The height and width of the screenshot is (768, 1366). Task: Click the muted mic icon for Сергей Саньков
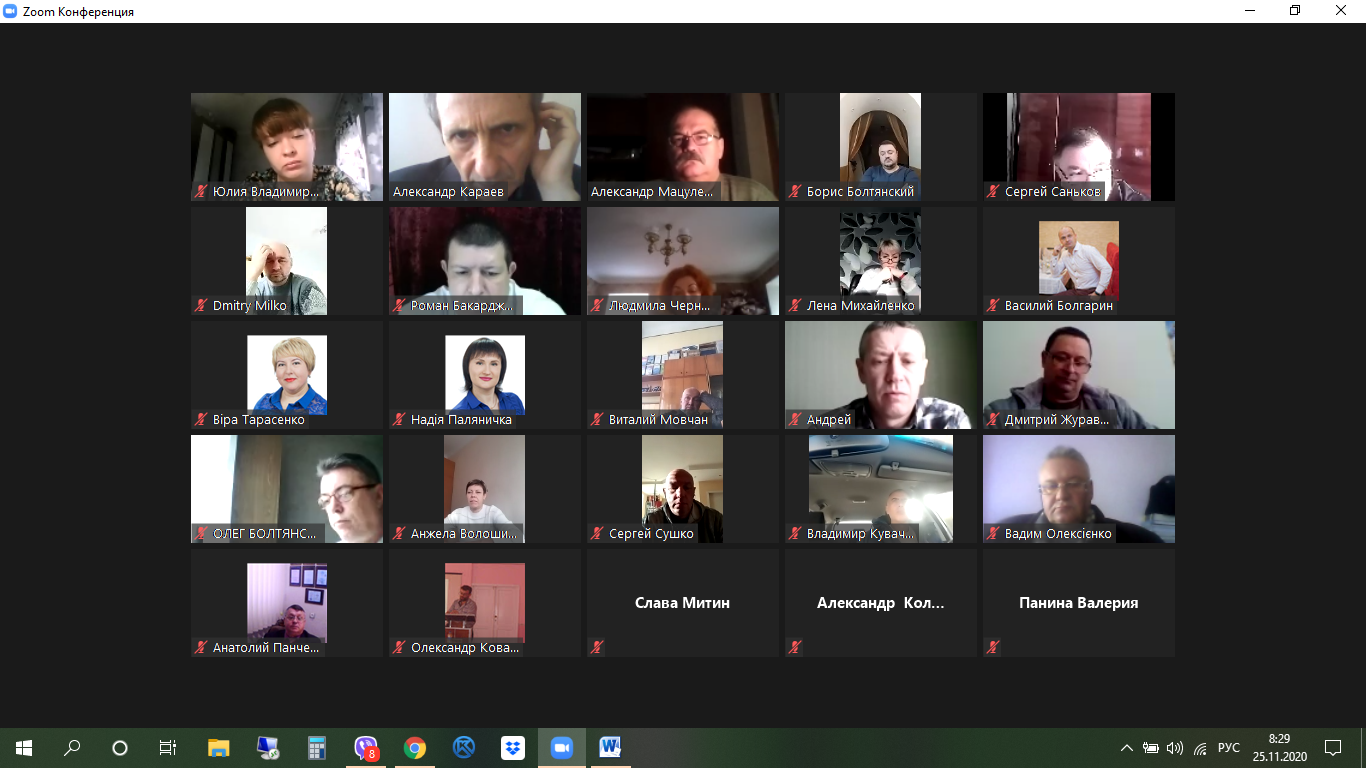tap(993, 192)
